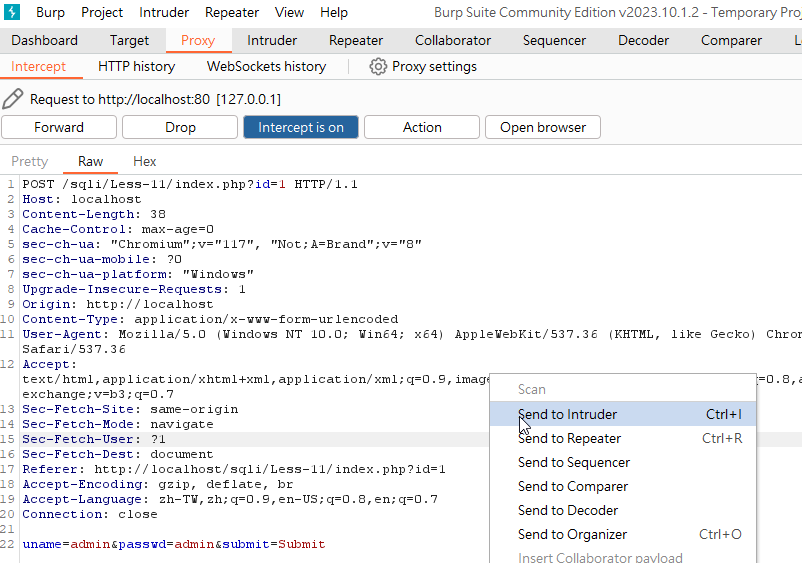Choose Send to Comparer from context menu
This screenshot has width=802, height=563.
click(623, 486)
